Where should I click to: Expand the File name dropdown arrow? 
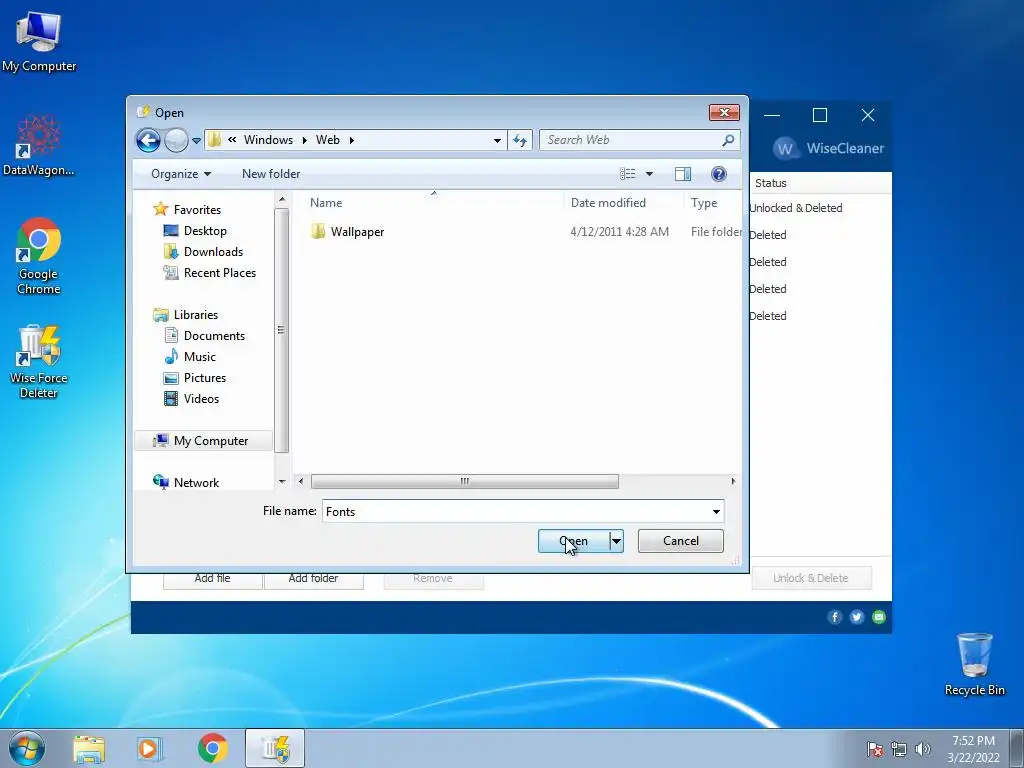tap(716, 511)
